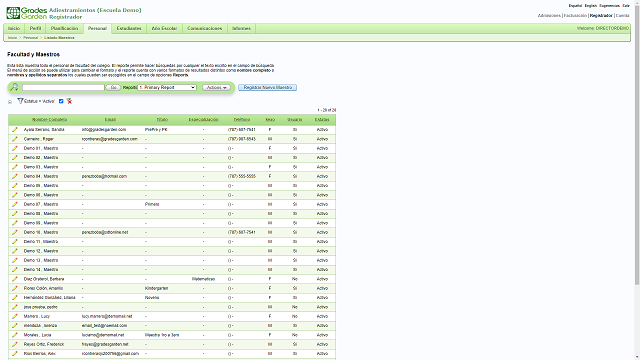640x360 pixels.
Task: Edit Díaz Graterol, Barbara via pencil icon
Action: 15,279
